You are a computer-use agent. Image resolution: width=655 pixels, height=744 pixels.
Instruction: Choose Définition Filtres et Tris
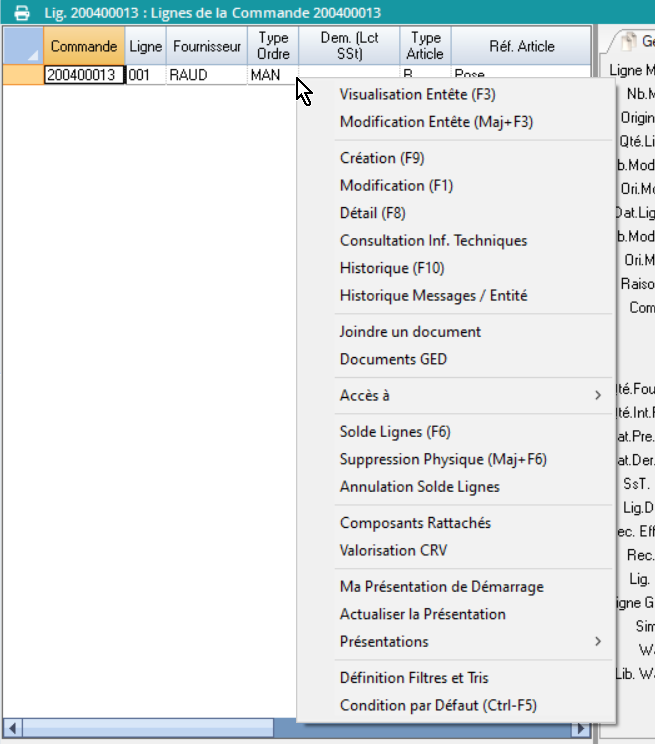[x=414, y=678]
